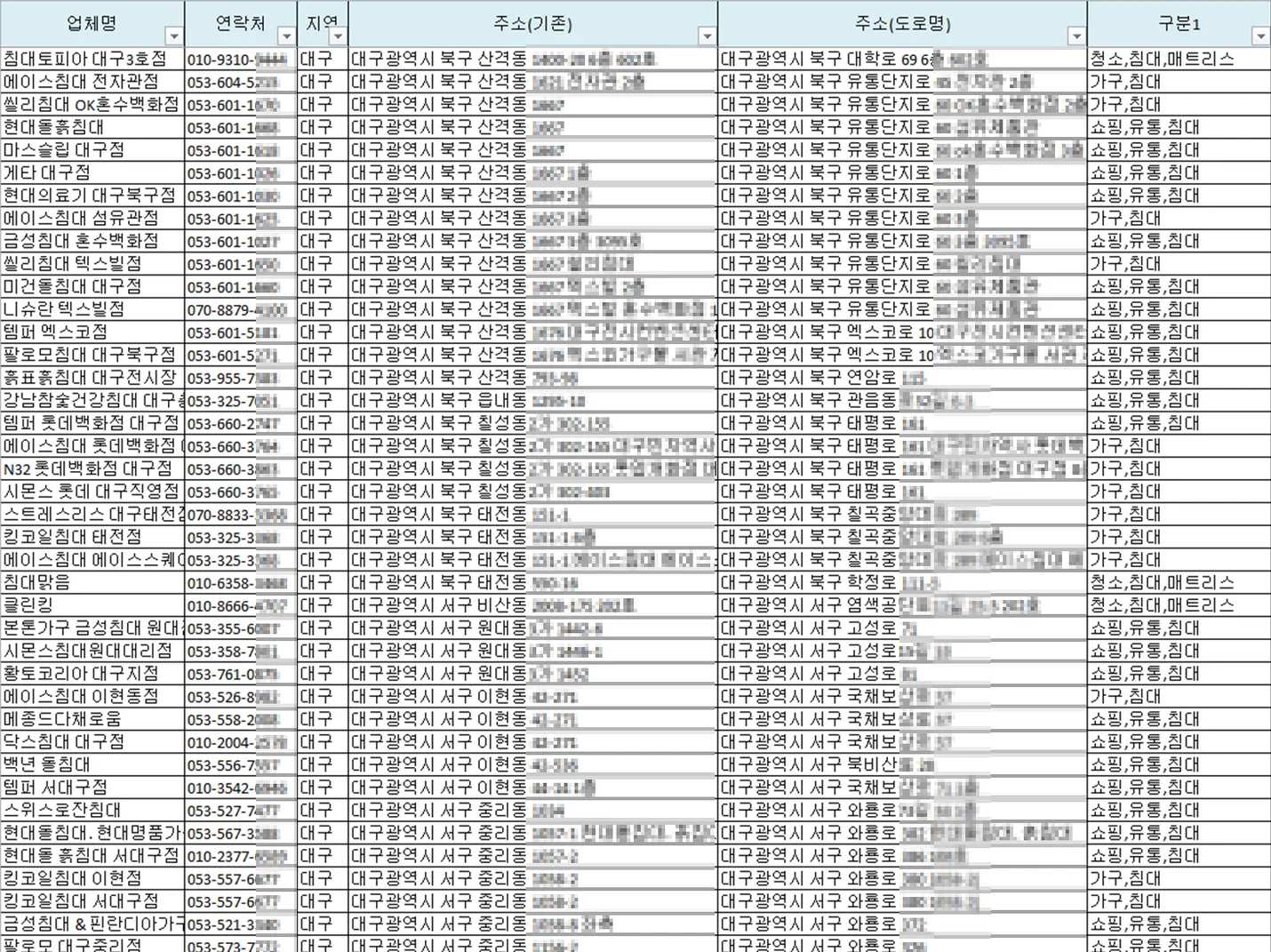Select cell 에이스침대 전자관점
Viewport: 1271px width, 952px height.
92,82
